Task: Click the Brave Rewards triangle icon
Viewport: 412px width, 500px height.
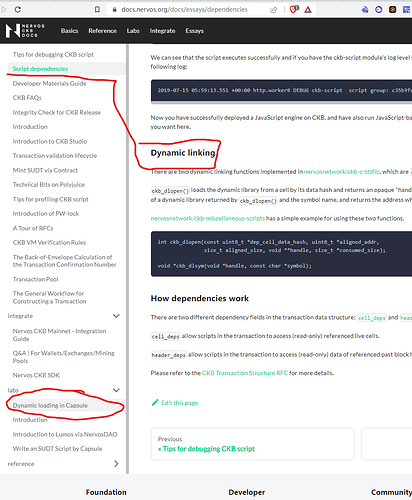Action: (308, 9)
